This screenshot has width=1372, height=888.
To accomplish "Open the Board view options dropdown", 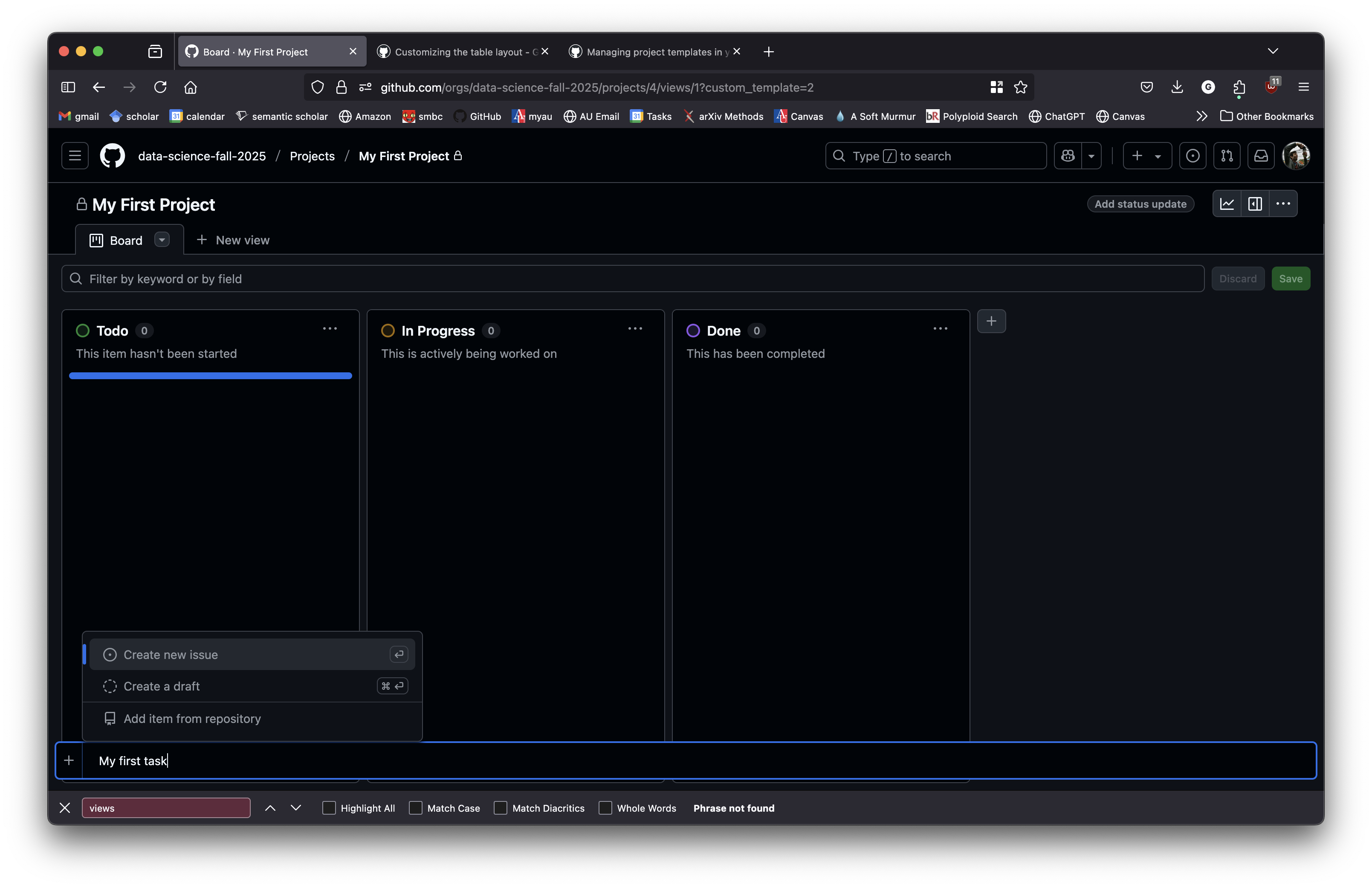I will [162, 240].
